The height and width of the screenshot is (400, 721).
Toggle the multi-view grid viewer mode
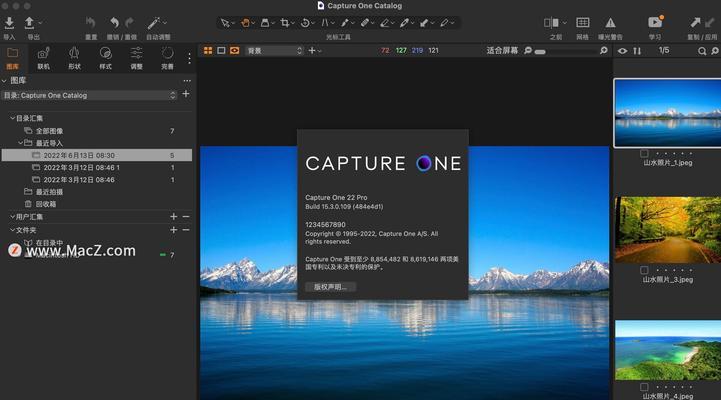click(x=208, y=50)
